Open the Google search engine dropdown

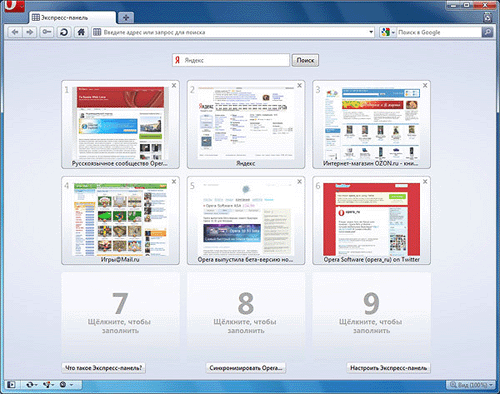pyautogui.click(x=388, y=32)
